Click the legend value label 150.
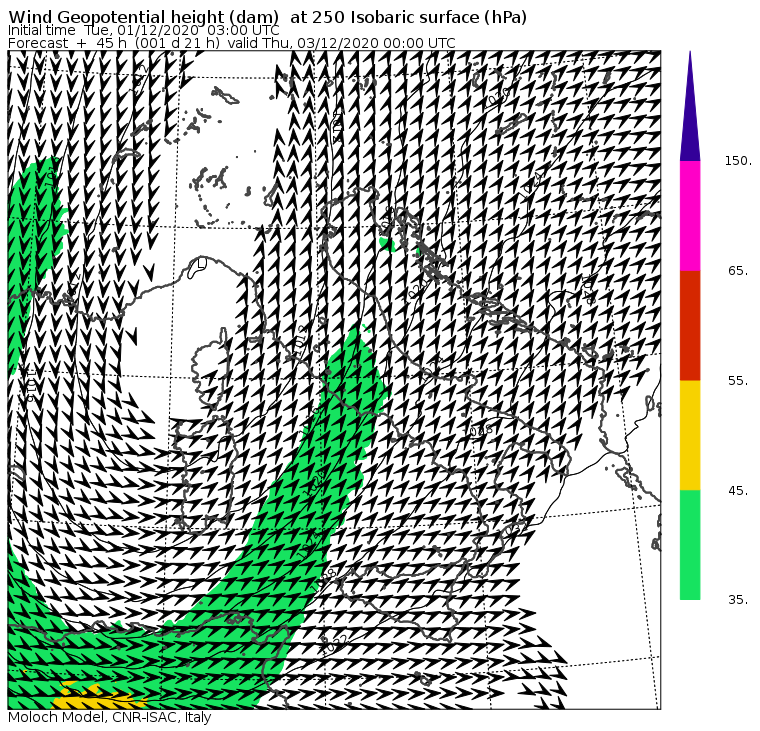This screenshot has height=731, width=760. point(738,161)
